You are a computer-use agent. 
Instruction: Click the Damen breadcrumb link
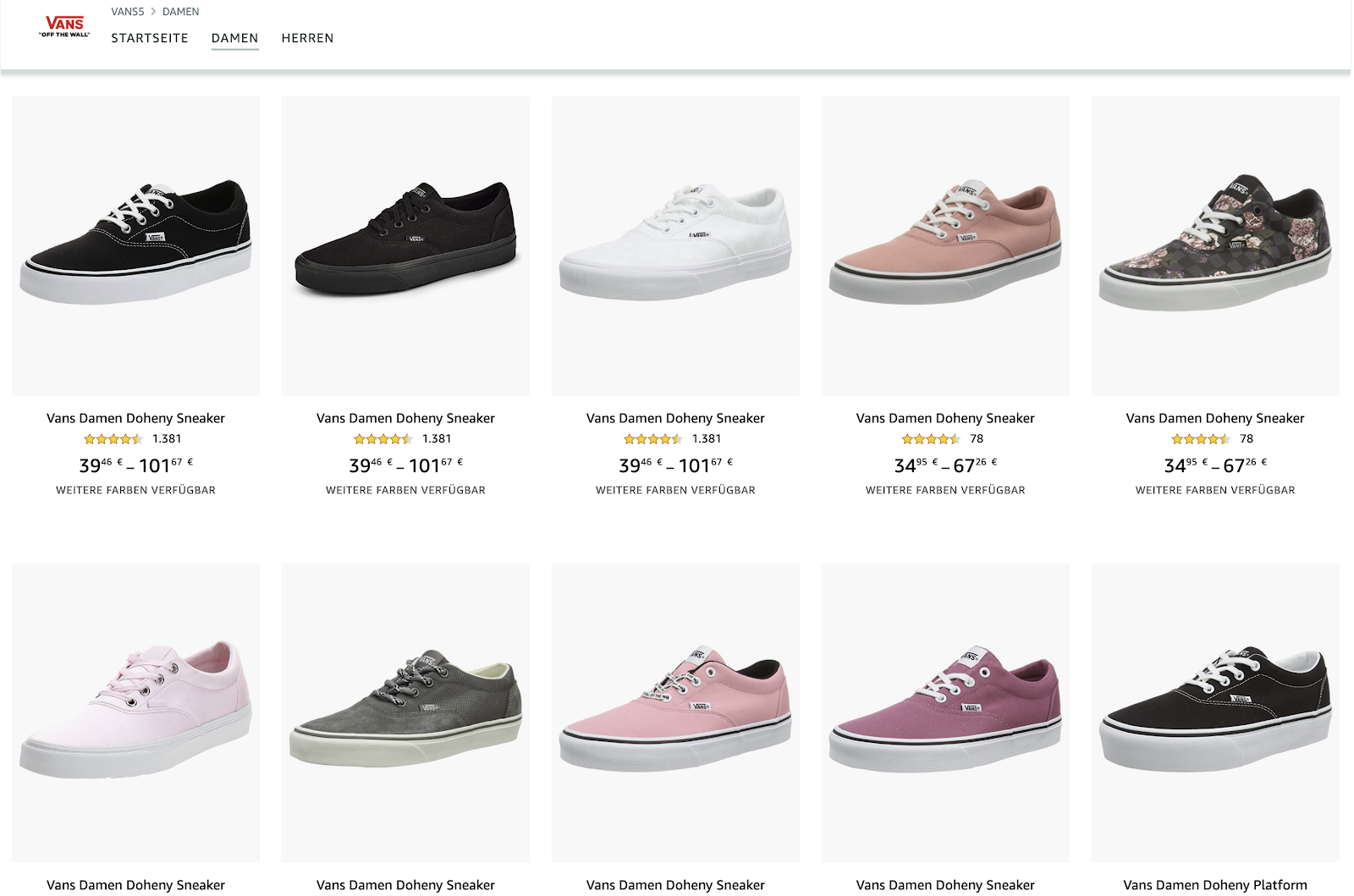180,12
